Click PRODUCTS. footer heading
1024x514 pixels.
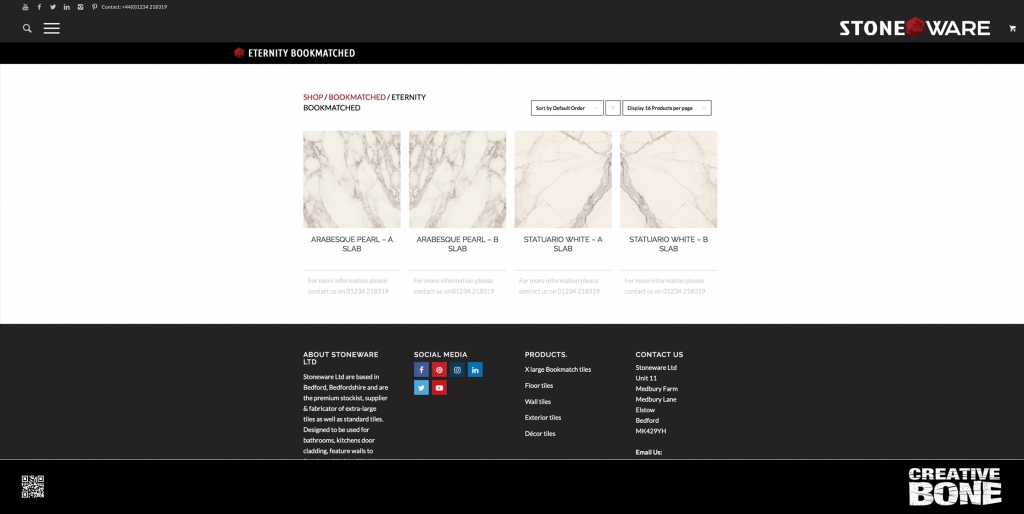[546, 355]
